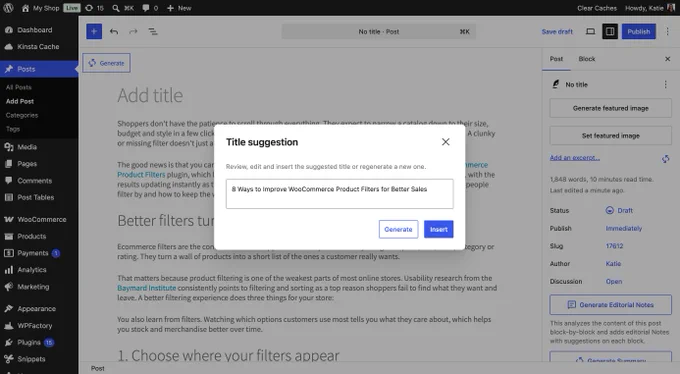This screenshot has width=680, height=374.
Task: Click the Generate title button above the post
Action: point(106,63)
